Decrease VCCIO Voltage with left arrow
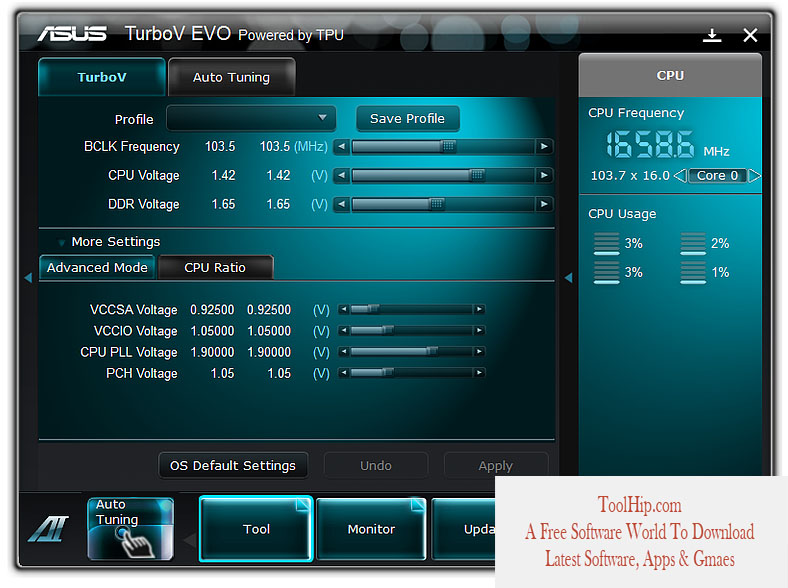The image size is (788, 588). (x=343, y=330)
